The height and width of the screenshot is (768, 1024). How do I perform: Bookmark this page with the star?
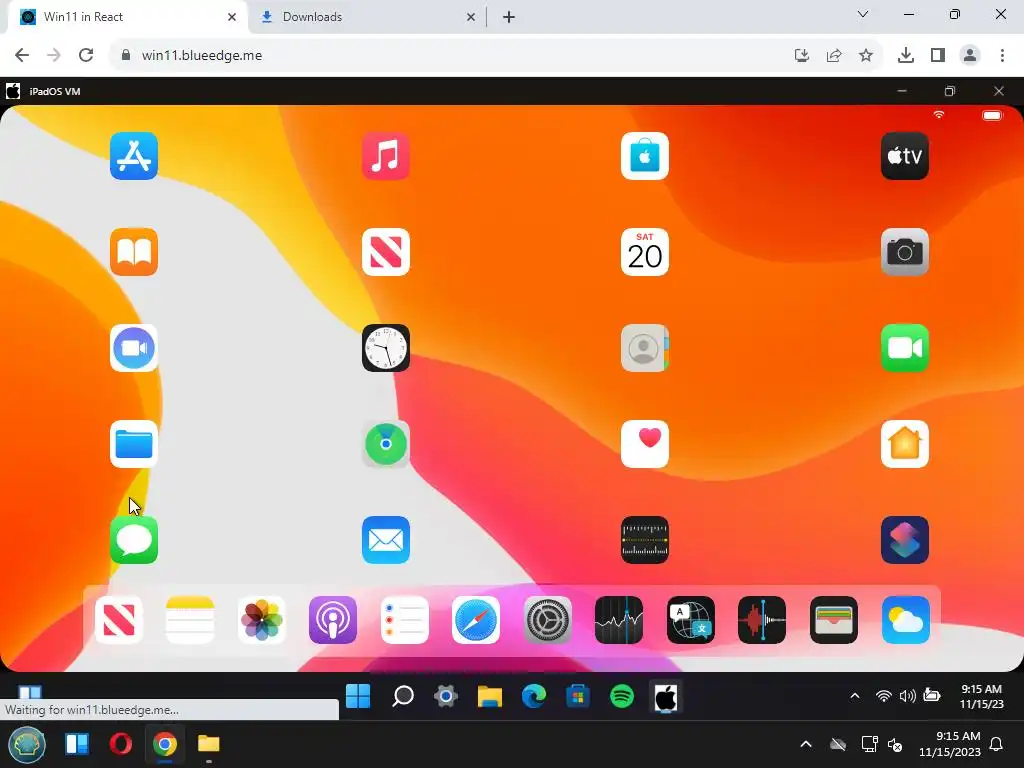(866, 55)
